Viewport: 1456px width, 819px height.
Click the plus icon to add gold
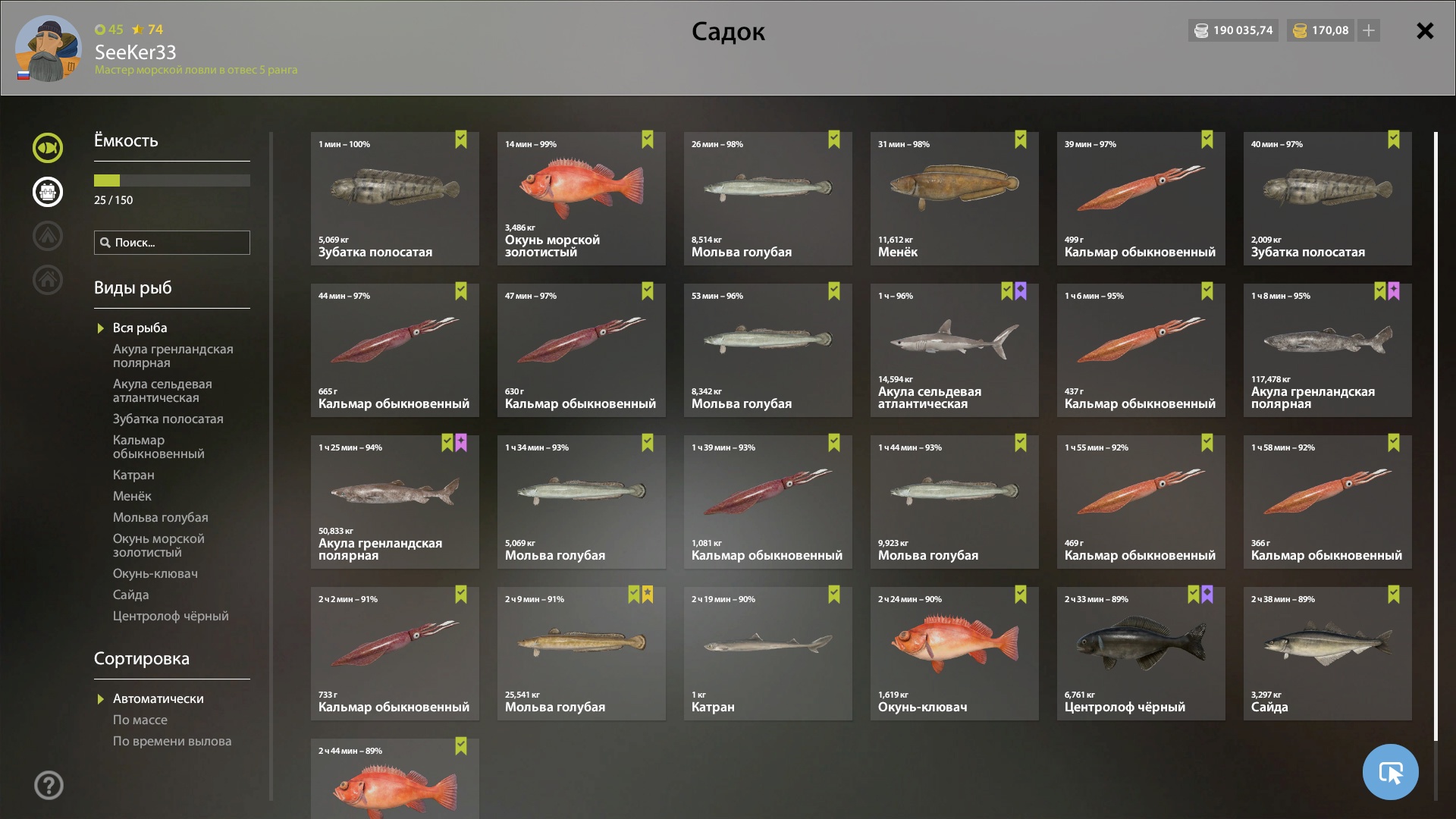click(x=1369, y=30)
